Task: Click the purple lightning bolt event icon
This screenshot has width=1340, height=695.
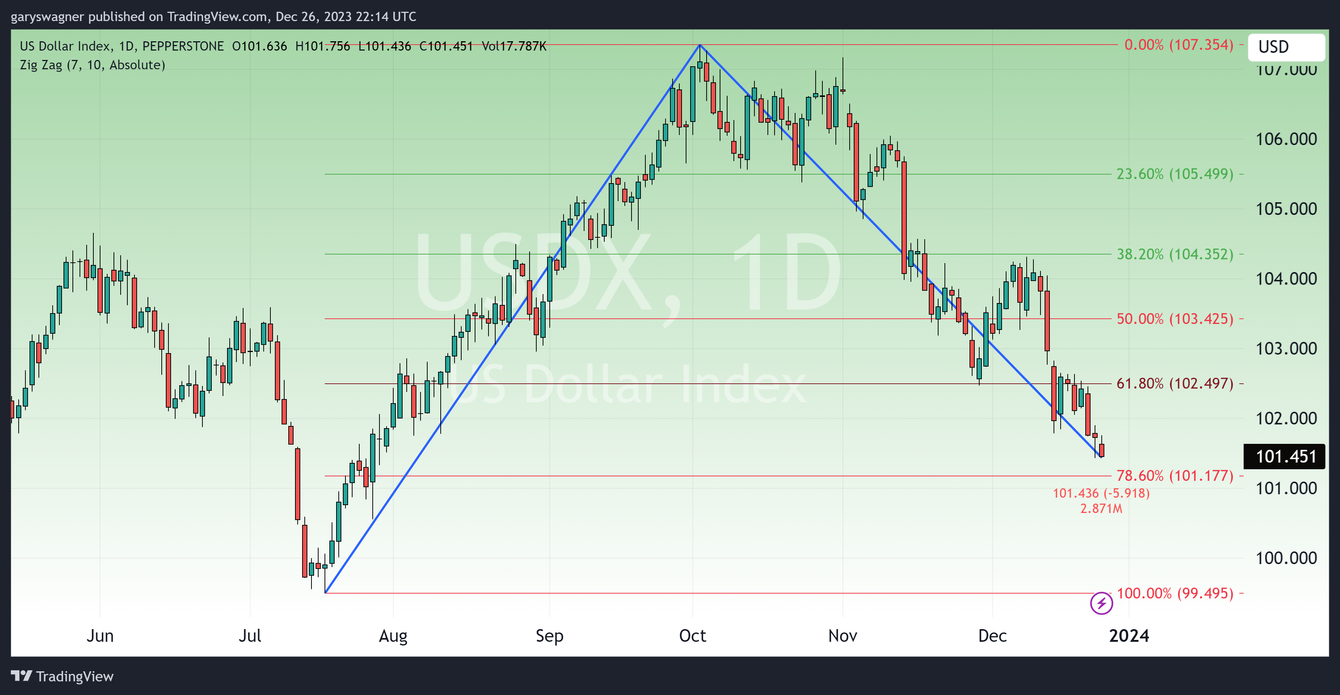Action: [1101, 603]
